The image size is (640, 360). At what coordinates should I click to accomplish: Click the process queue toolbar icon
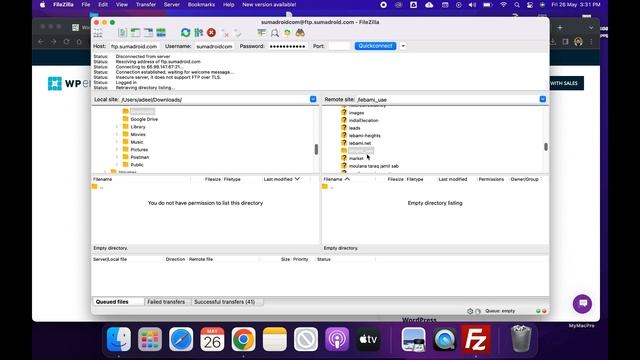[199, 33]
